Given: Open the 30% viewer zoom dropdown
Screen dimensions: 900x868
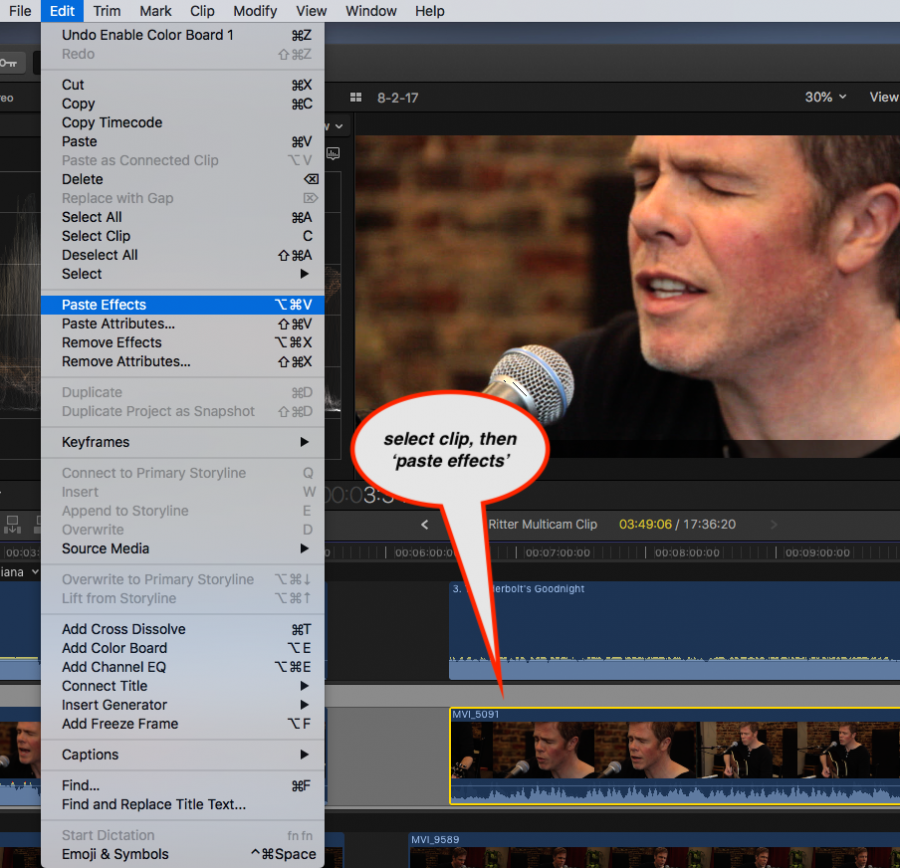Looking at the screenshot, I should 825,97.
